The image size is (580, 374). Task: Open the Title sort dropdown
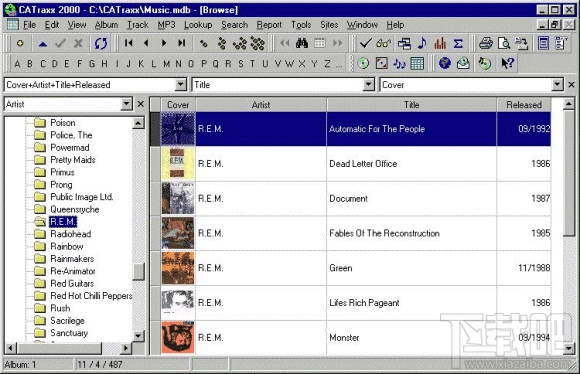pyautogui.click(x=368, y=85)
